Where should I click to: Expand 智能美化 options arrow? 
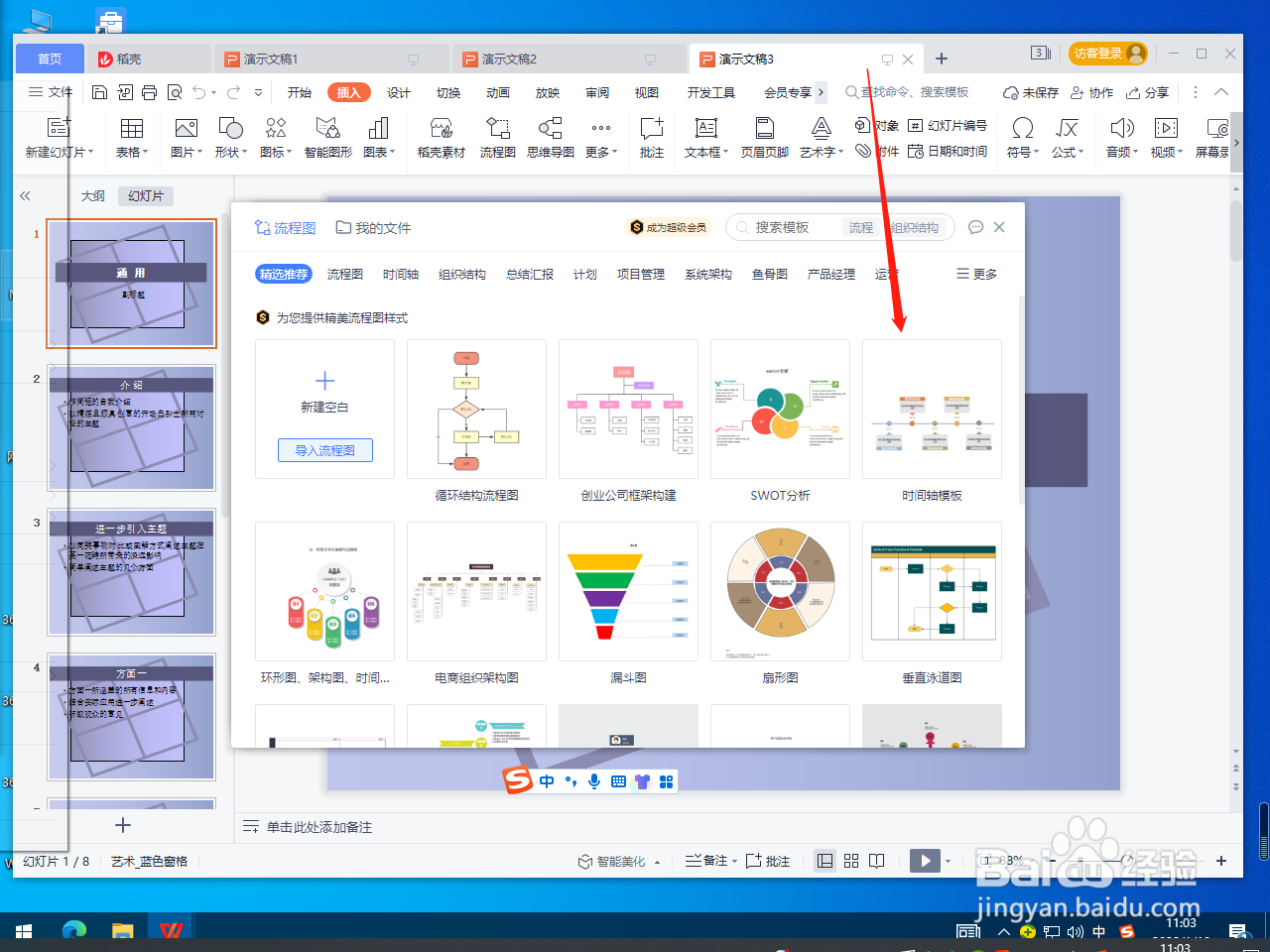pyautogui.click(x=657, y=862)
